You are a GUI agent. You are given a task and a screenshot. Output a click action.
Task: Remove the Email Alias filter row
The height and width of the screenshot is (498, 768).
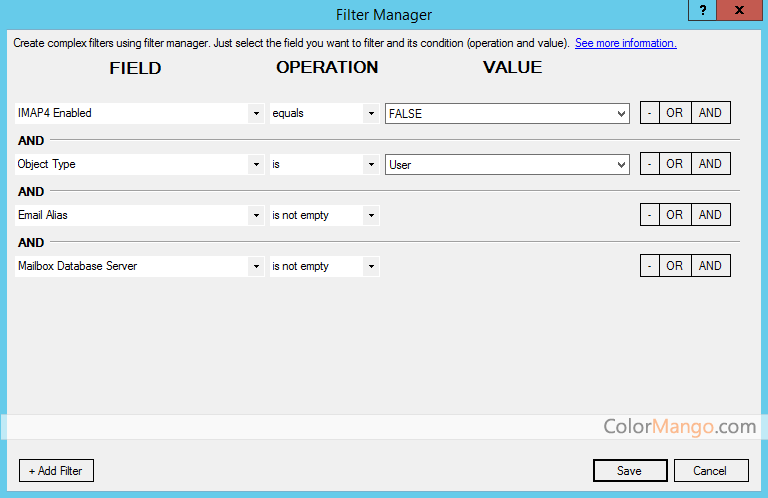tap(650, 215)
